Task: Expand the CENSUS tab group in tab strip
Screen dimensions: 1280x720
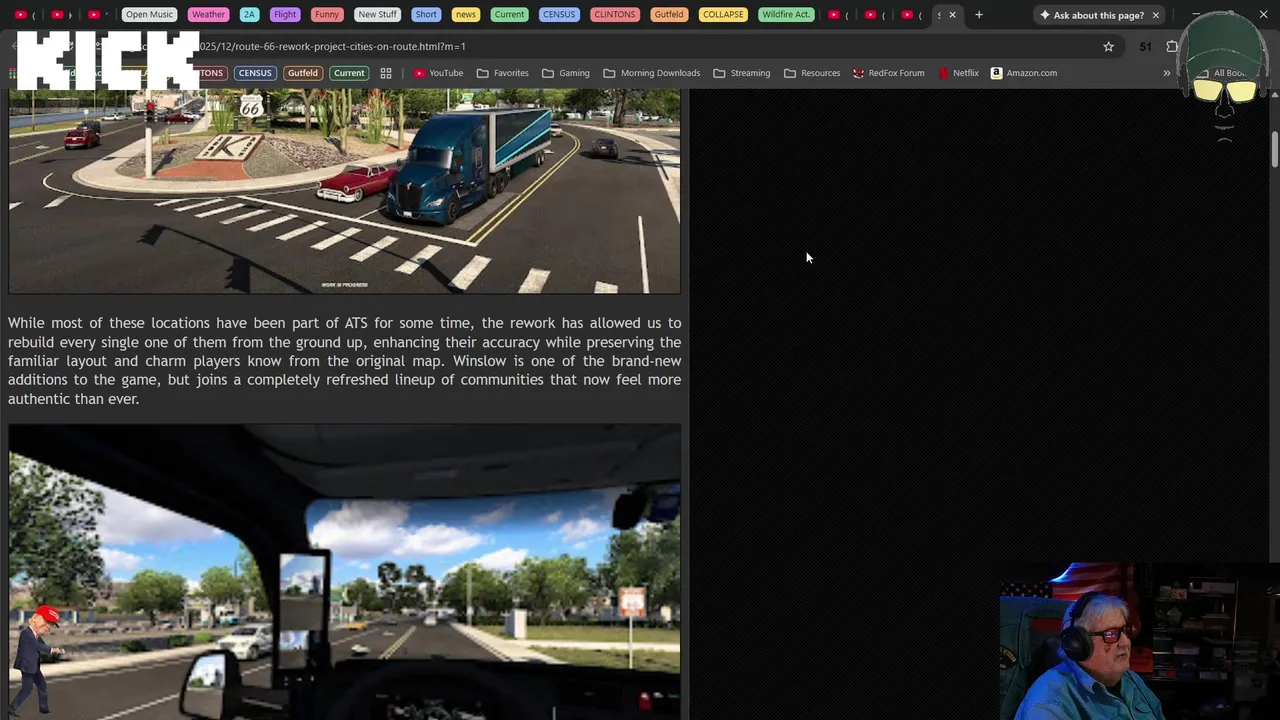Action: tap(558, 15)
